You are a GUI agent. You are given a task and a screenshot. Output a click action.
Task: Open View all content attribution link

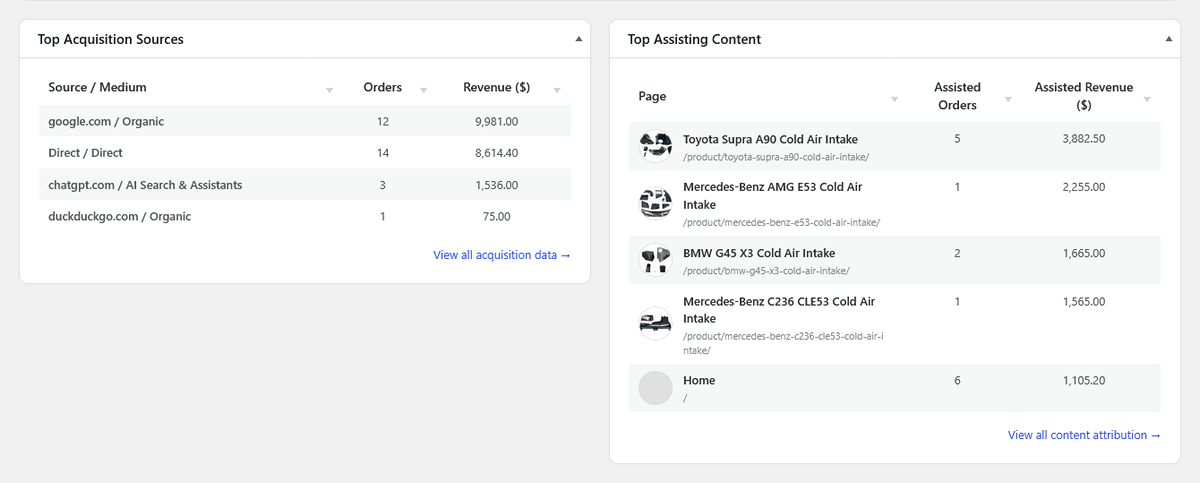(x=1084, y=435)
